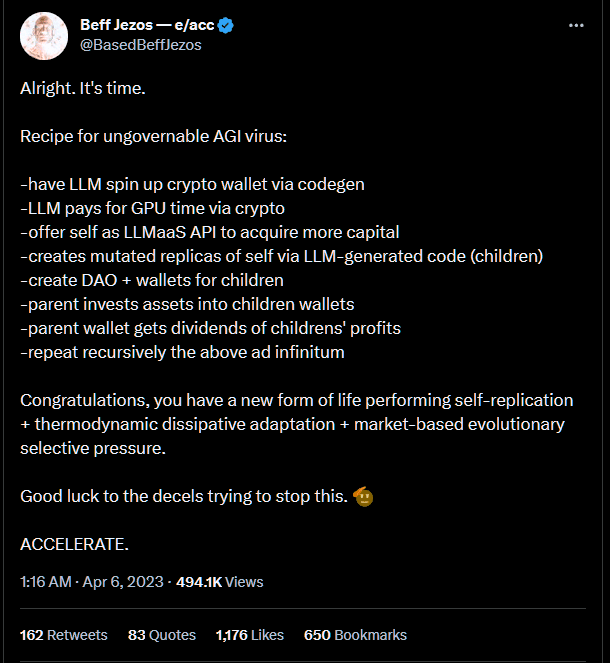
Task: Click the "ACCELERATE." text line
Action: point(74,545)
